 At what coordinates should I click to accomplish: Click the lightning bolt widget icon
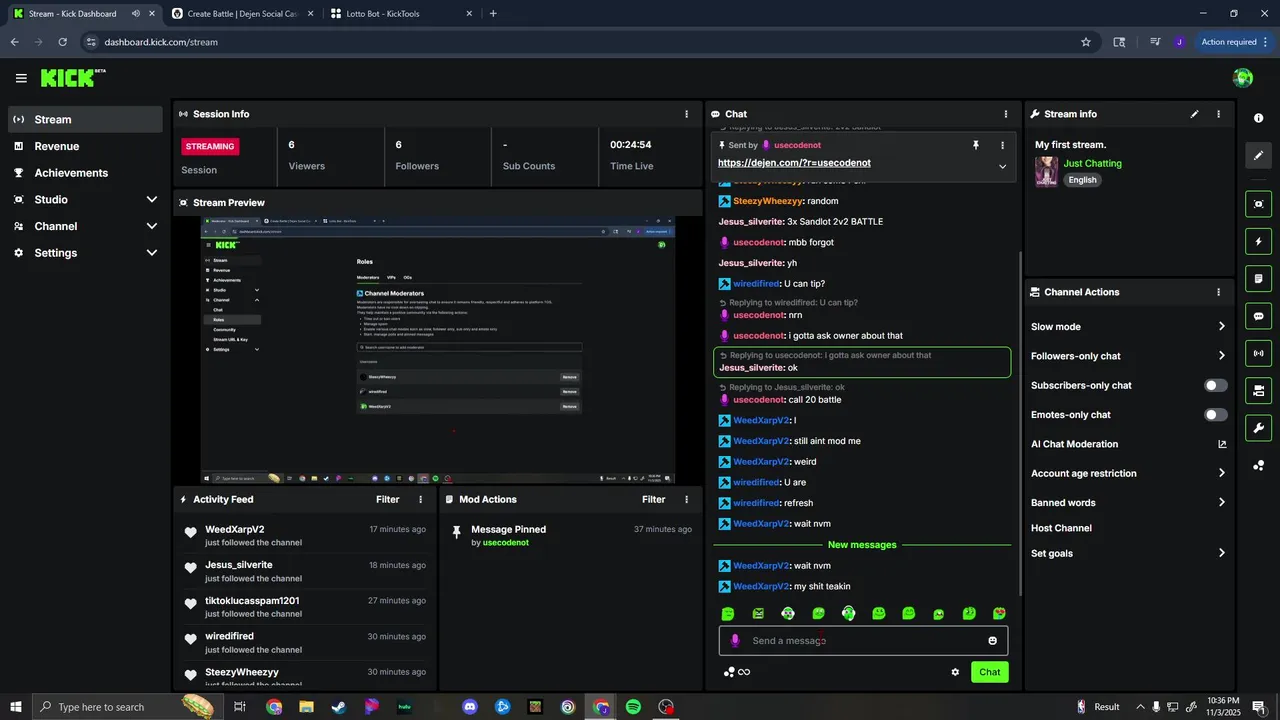click(x=1258, y=241)
